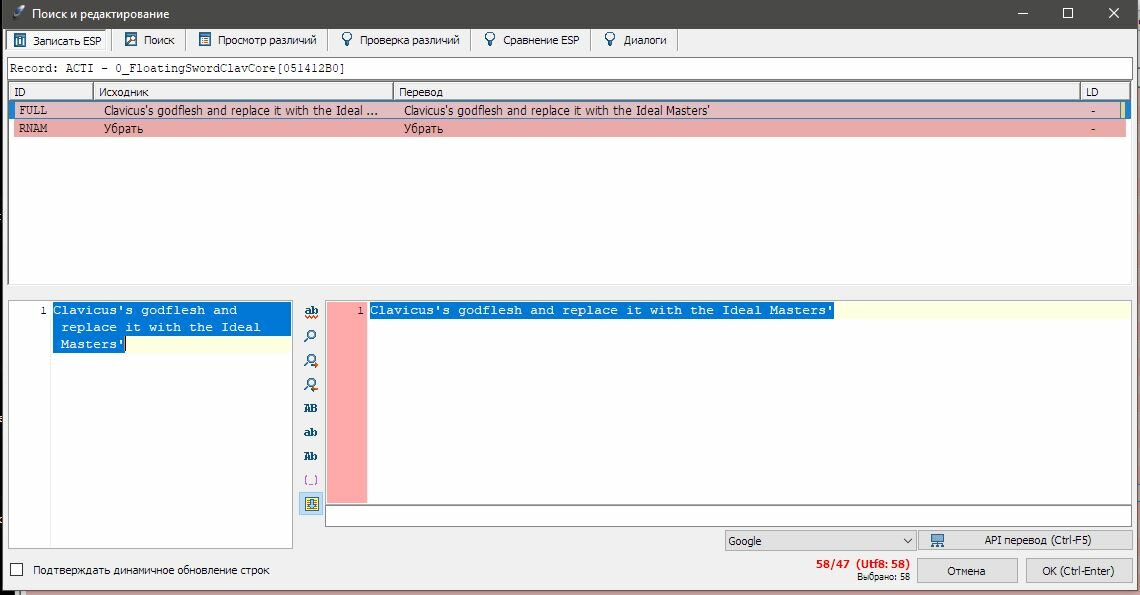Convert text to uppercase with AB icon
Screen dimensions: 1140x595
click(x=310, y=408)
